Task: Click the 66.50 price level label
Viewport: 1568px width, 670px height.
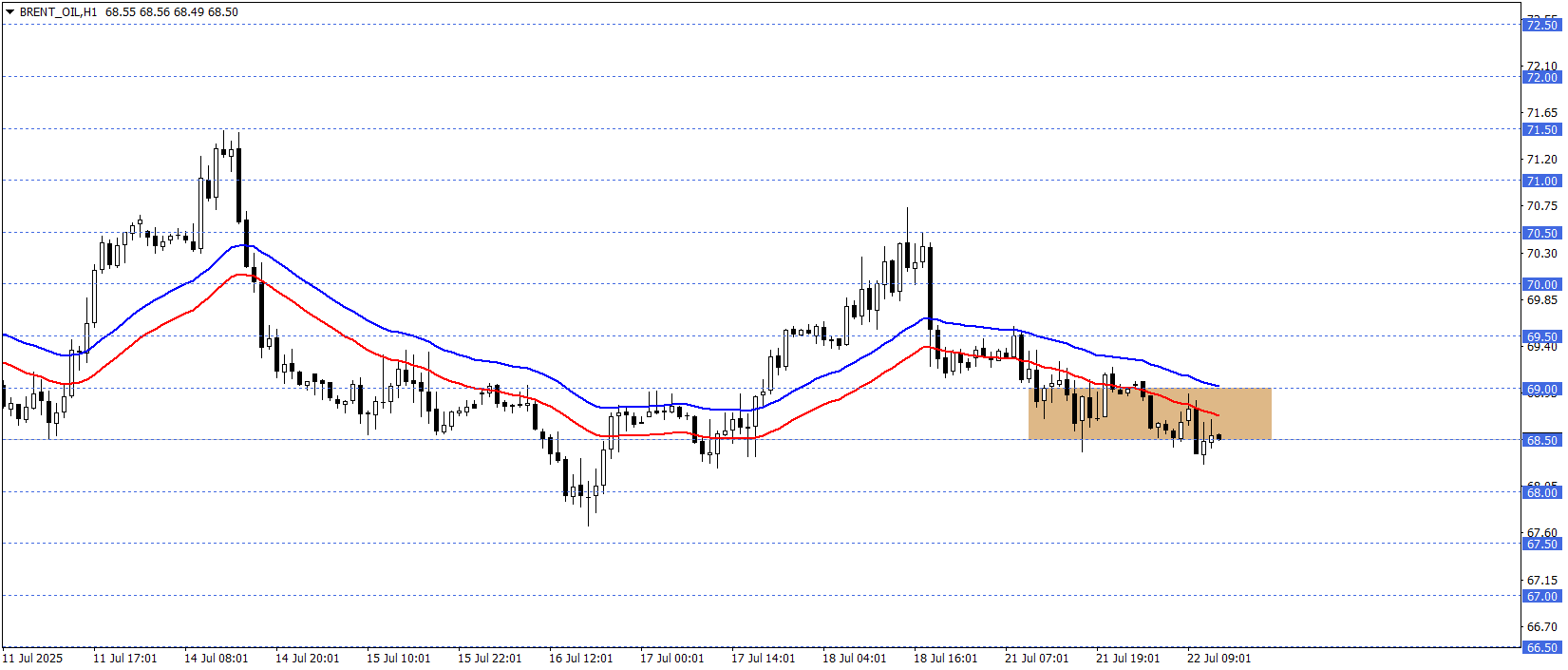Action: point(1541,648)
